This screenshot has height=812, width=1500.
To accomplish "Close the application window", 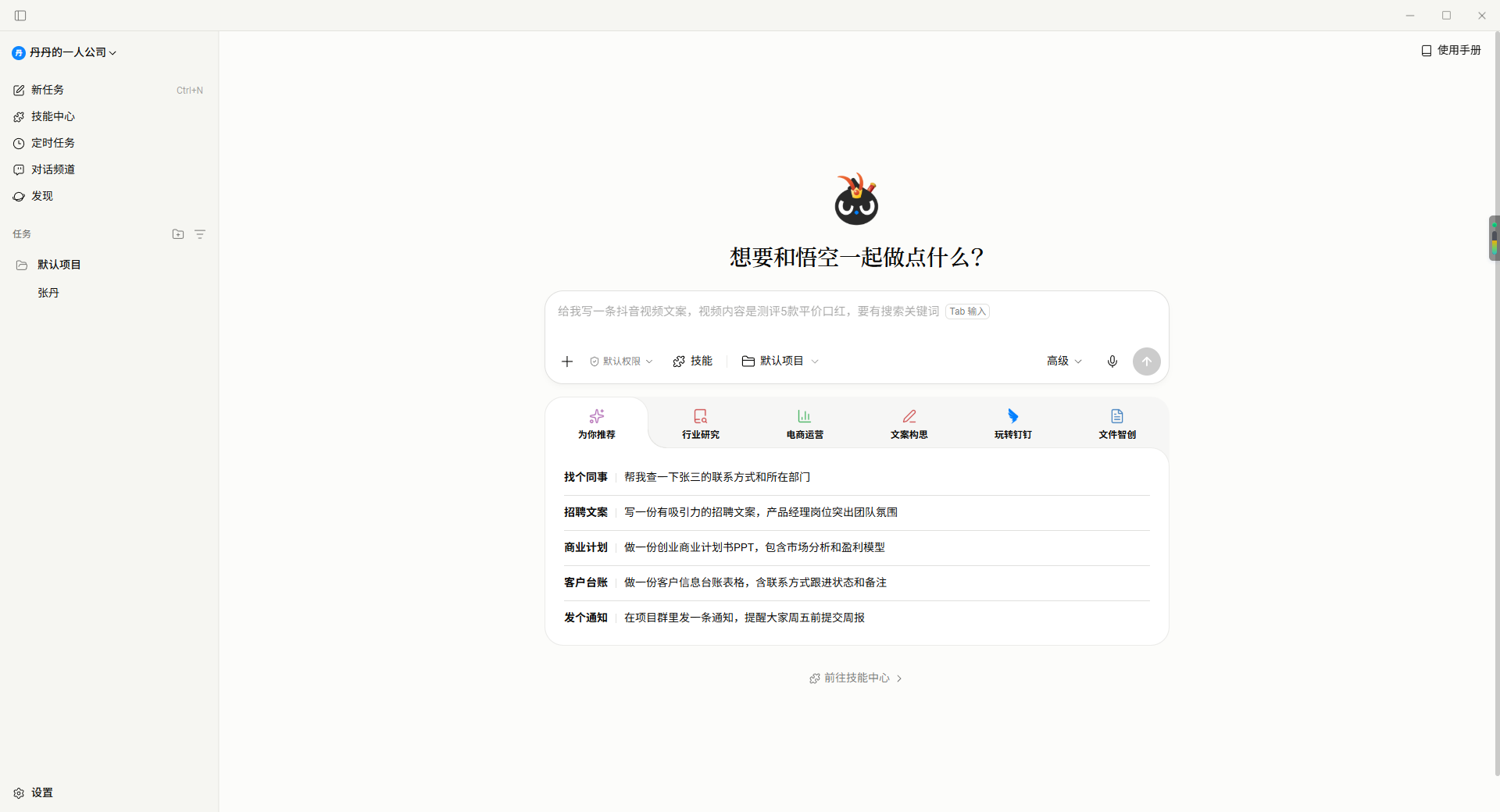I will tap(1482, 16).
